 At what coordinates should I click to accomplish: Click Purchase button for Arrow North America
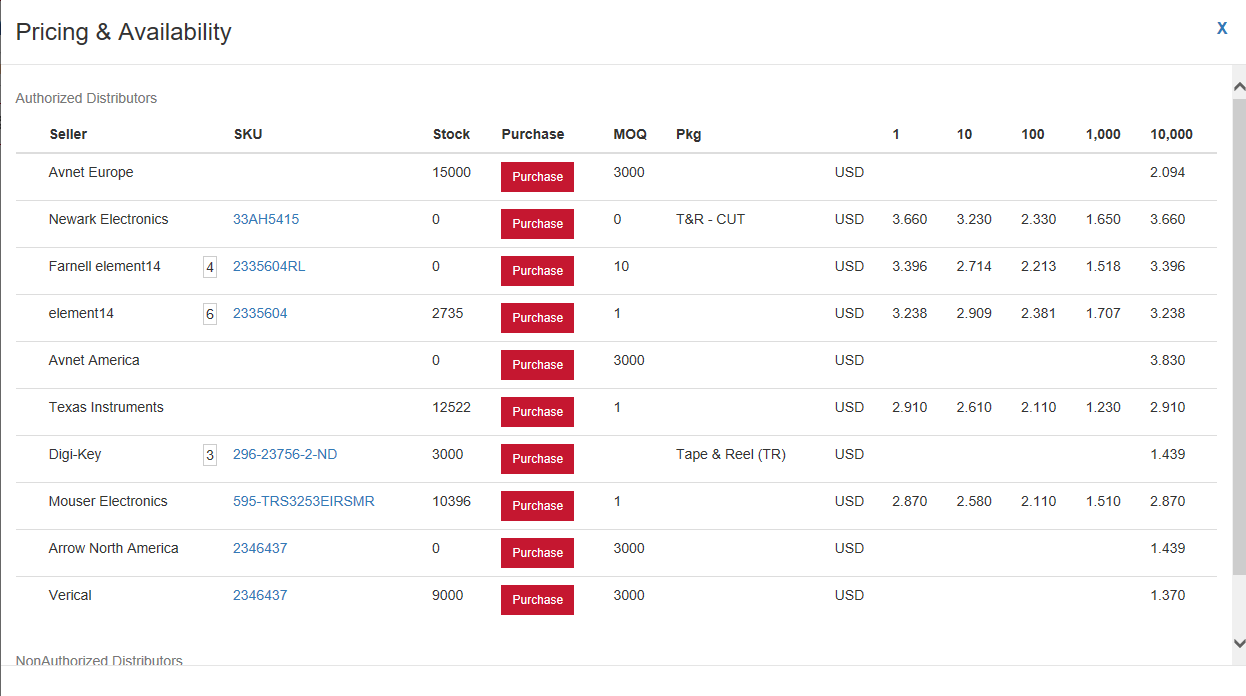click(537, 553)
